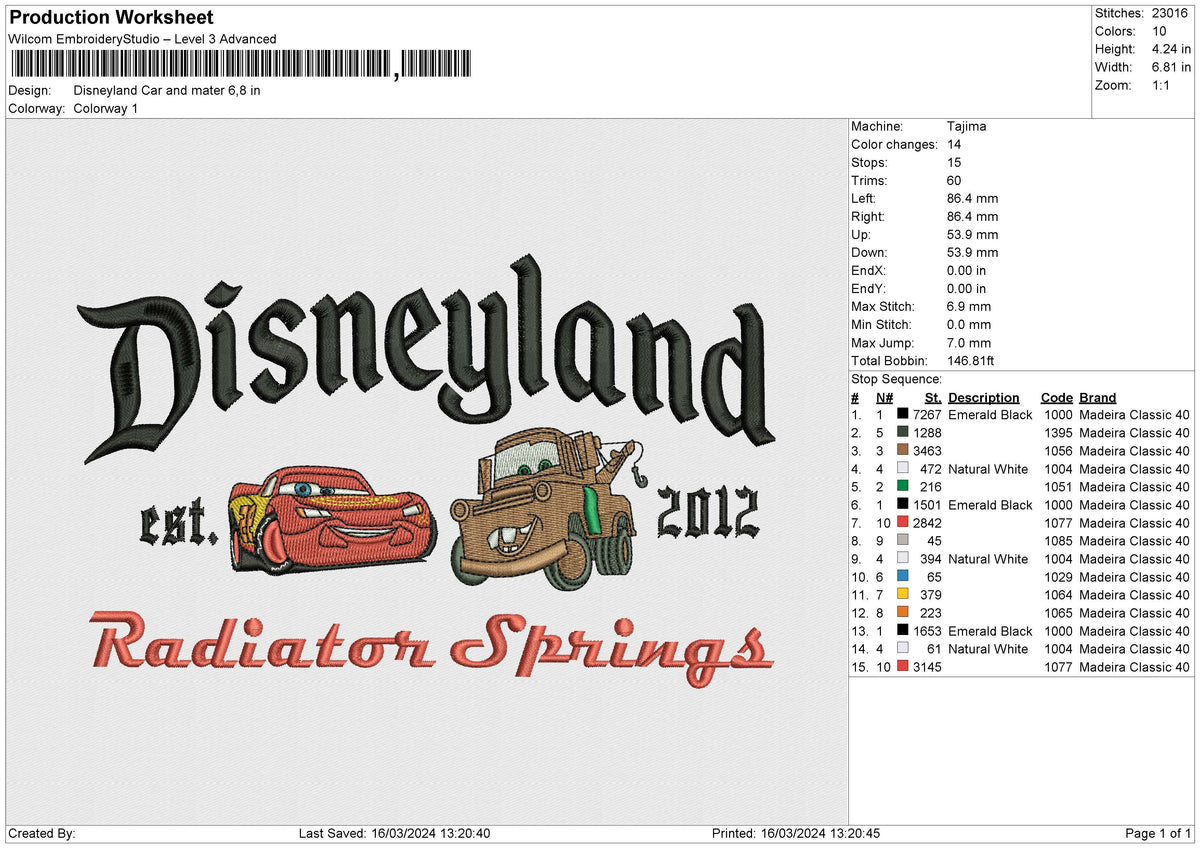Screen dimensions: 1200x848
Task: Click the red swatch in stop row 15
Action: coord(902,667)
